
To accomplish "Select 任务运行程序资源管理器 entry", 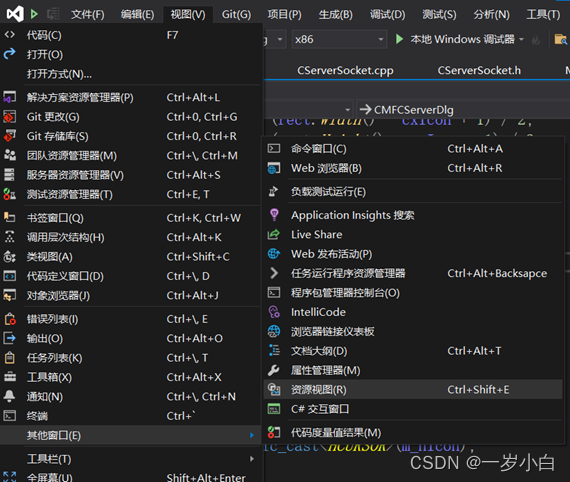I will [413, 273].
